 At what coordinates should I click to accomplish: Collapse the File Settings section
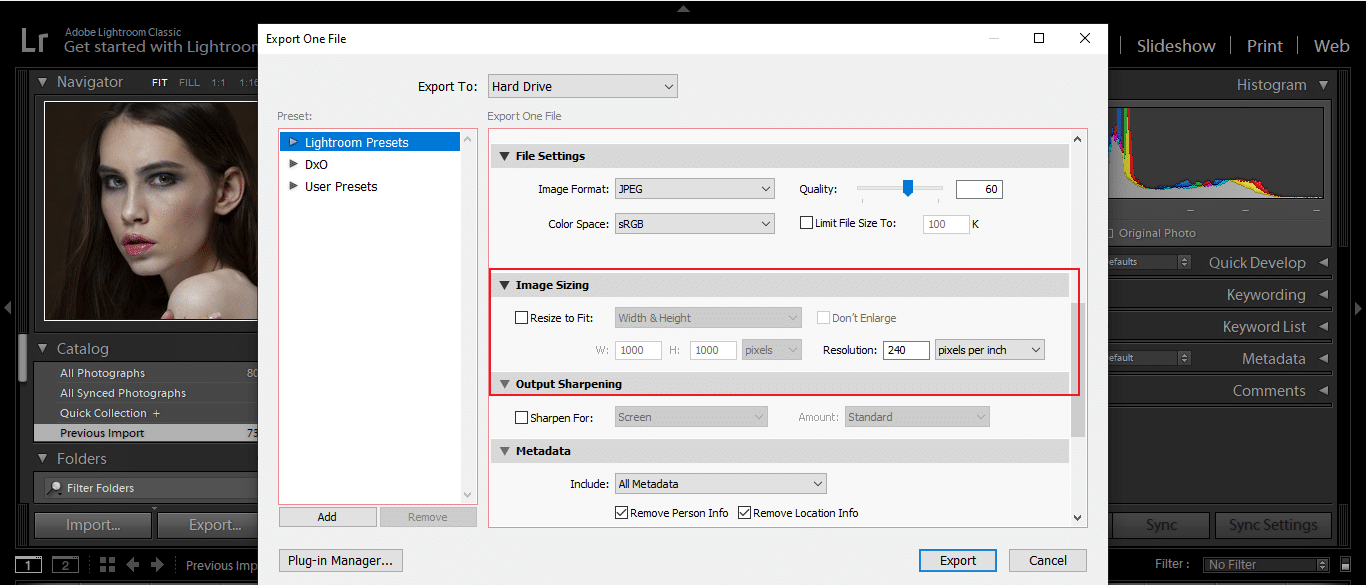tap(505, 156)
